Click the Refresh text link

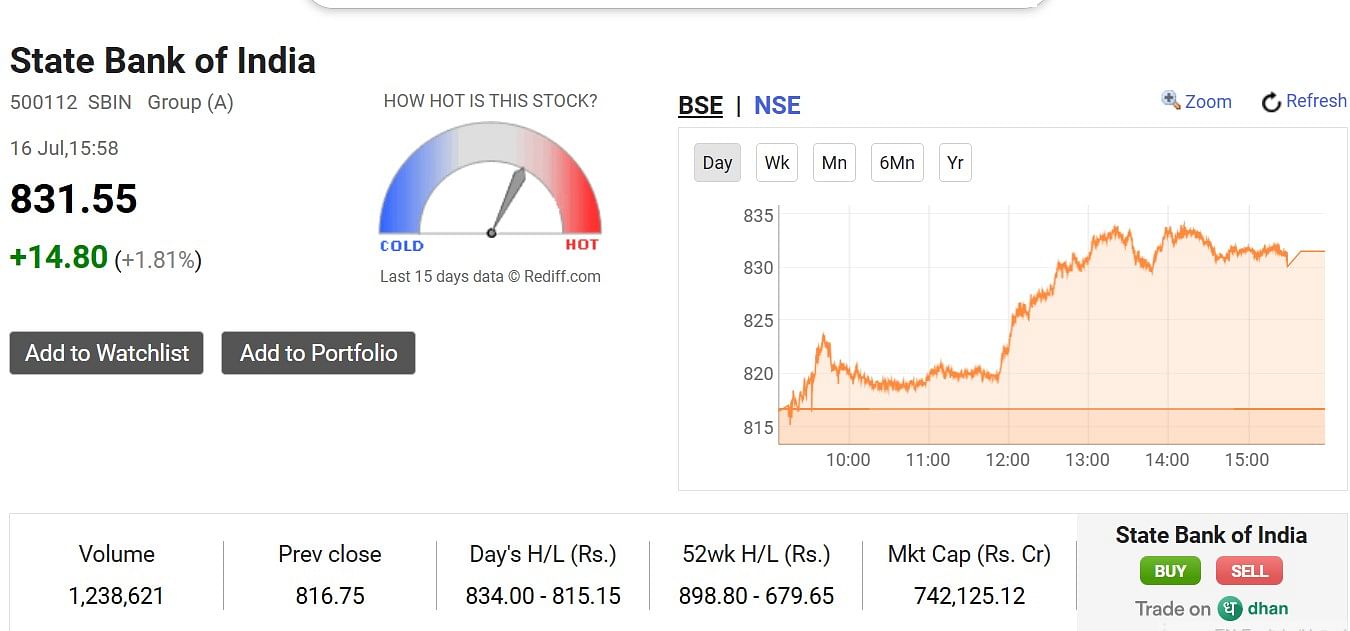[x=1316, y=101]
